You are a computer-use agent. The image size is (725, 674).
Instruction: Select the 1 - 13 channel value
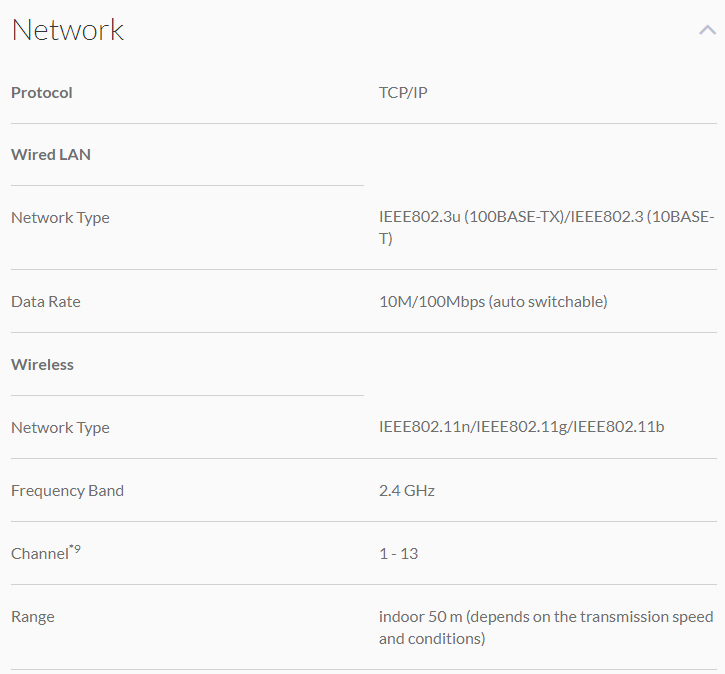(x=398, y=554)
